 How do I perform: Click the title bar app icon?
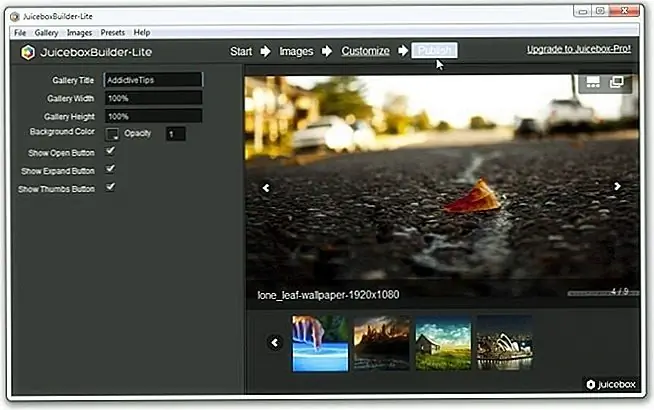(x=15, y=17)
